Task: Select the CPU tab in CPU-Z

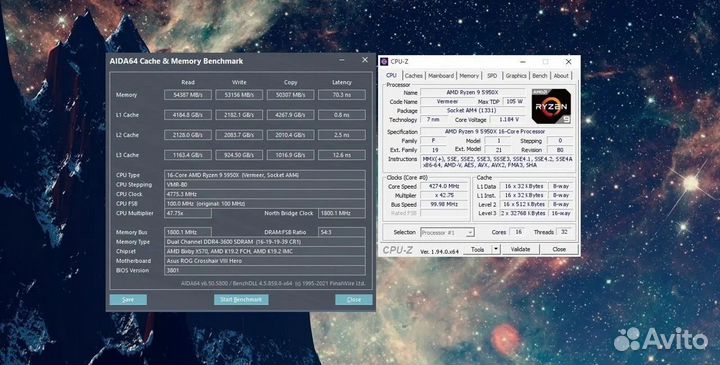Action: click(391, 75)
